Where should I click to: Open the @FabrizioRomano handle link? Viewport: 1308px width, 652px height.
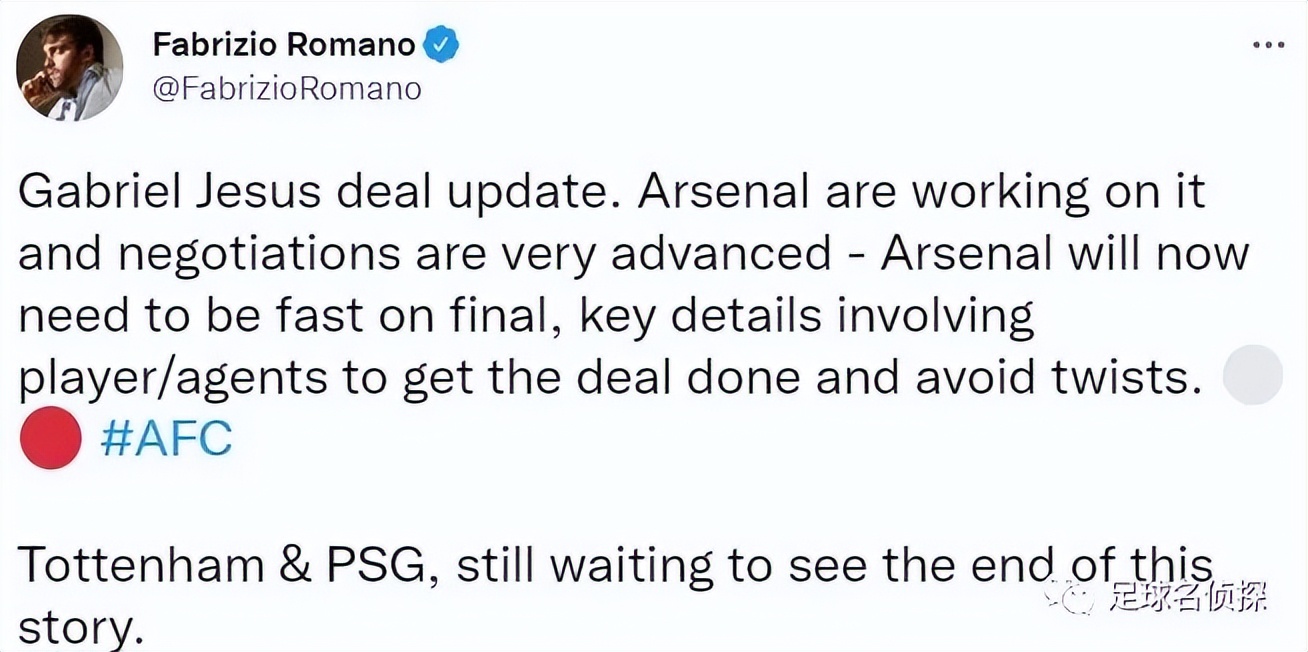click(287, 89)
